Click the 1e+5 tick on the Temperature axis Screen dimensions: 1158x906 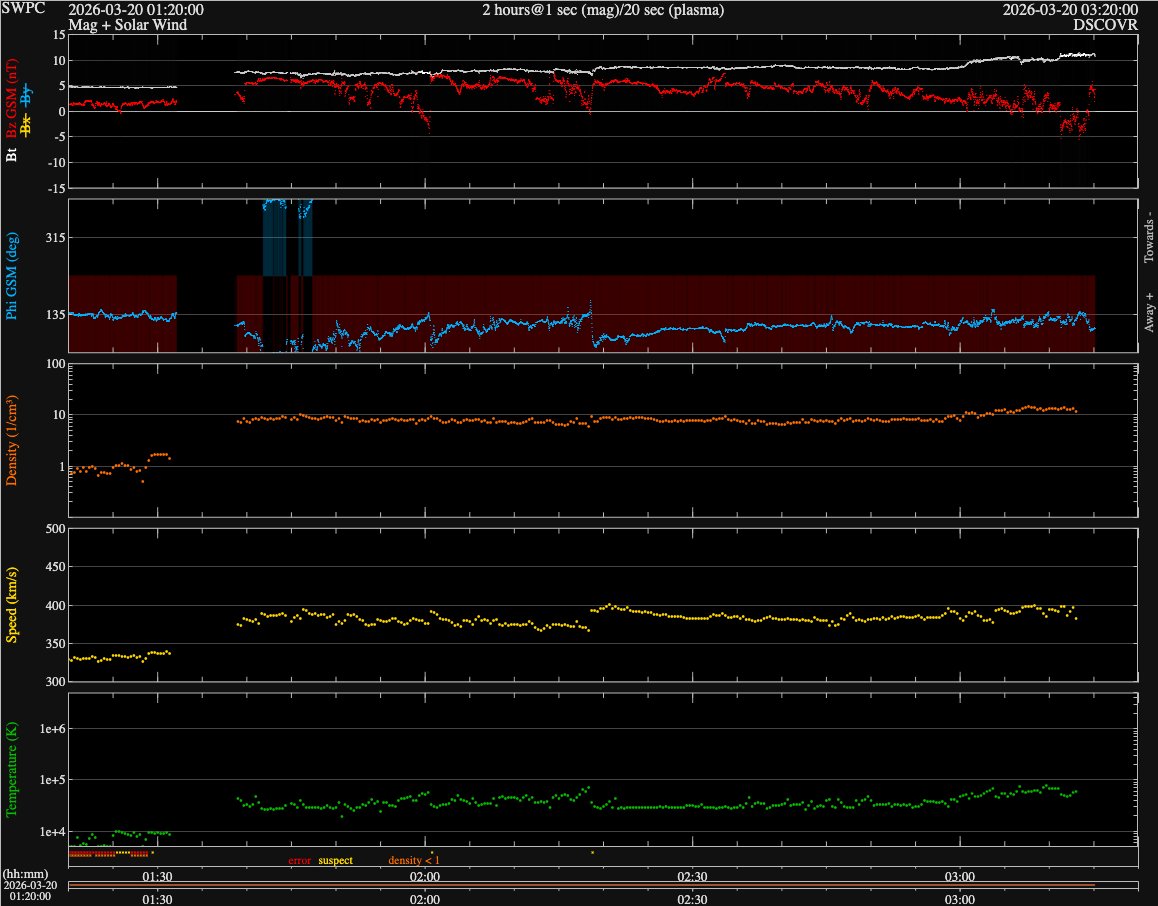[x=52, y=780]
